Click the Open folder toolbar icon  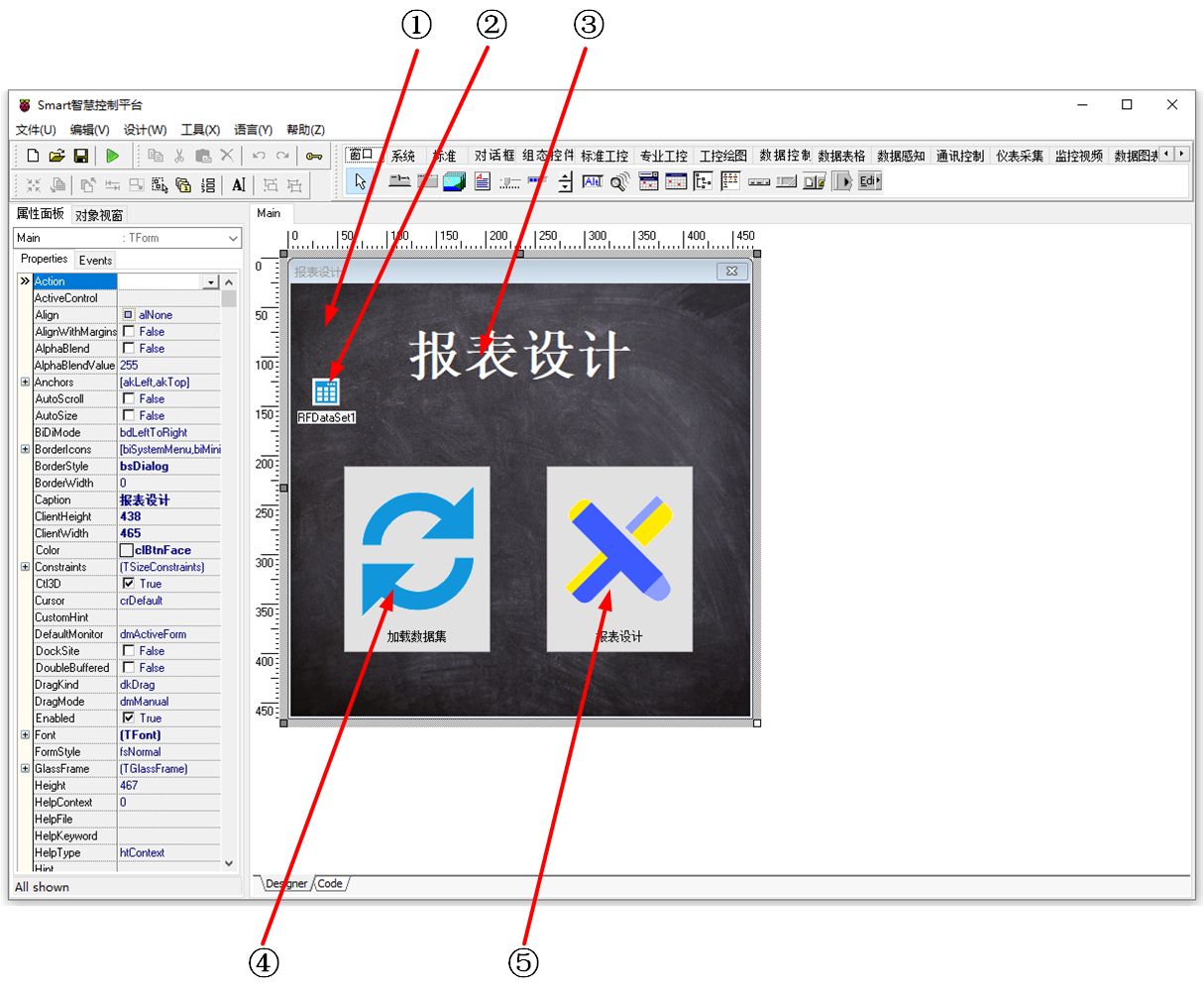[56, 156]
